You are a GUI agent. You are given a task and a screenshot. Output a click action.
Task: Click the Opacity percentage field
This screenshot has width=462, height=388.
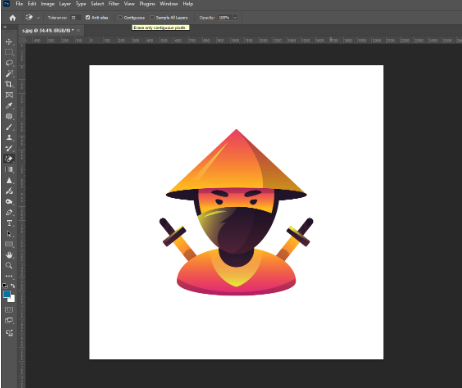pyautogui.click(x=224, y=17)
